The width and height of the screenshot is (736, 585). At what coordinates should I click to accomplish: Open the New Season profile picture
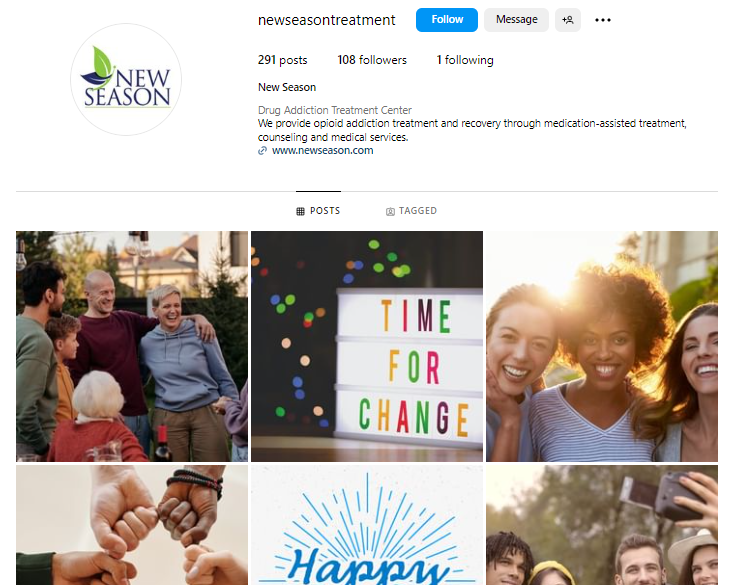pyautogui.click(x=126, y=79)
